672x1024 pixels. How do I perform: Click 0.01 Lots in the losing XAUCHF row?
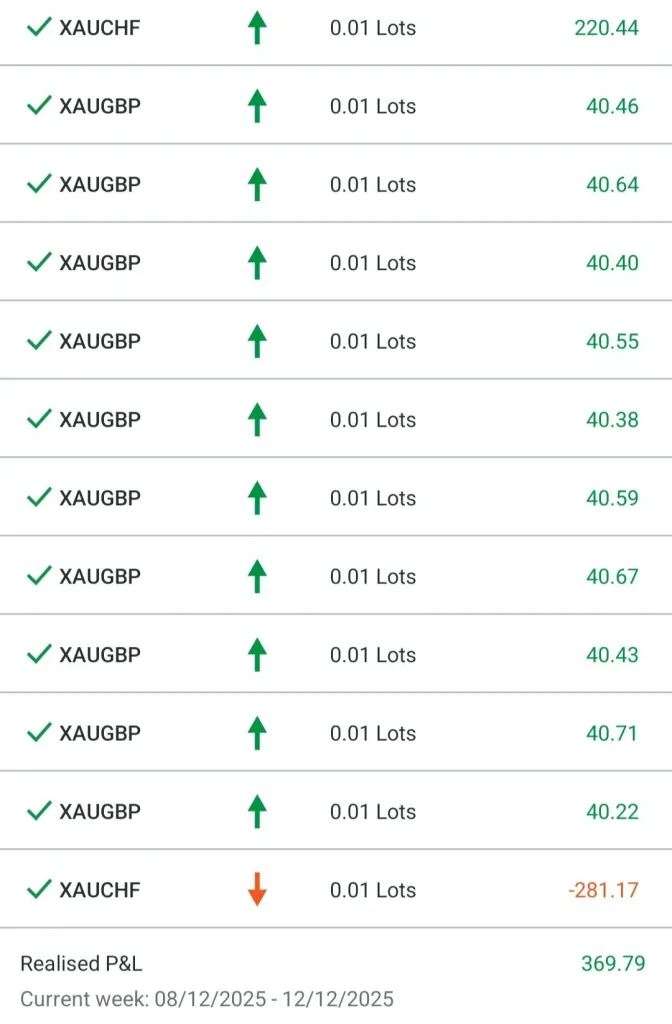coord(373,890)
